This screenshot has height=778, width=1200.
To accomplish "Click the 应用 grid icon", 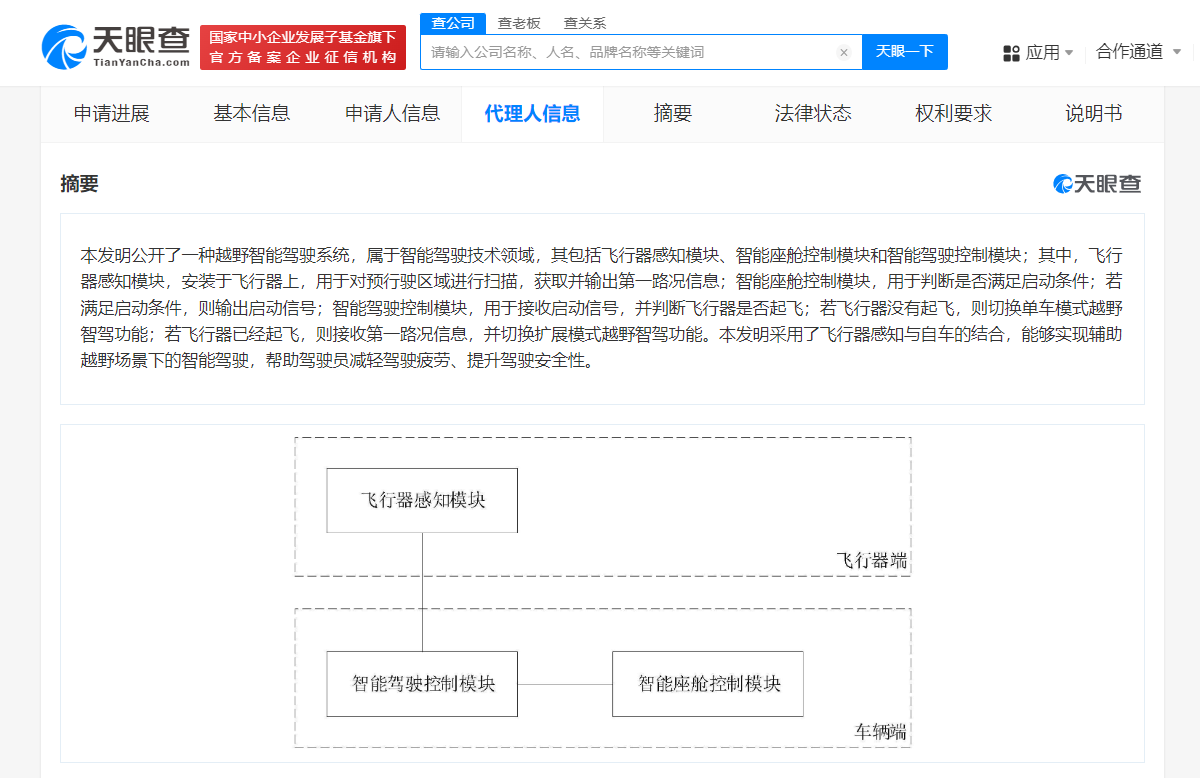I will tap(1011, 53).
